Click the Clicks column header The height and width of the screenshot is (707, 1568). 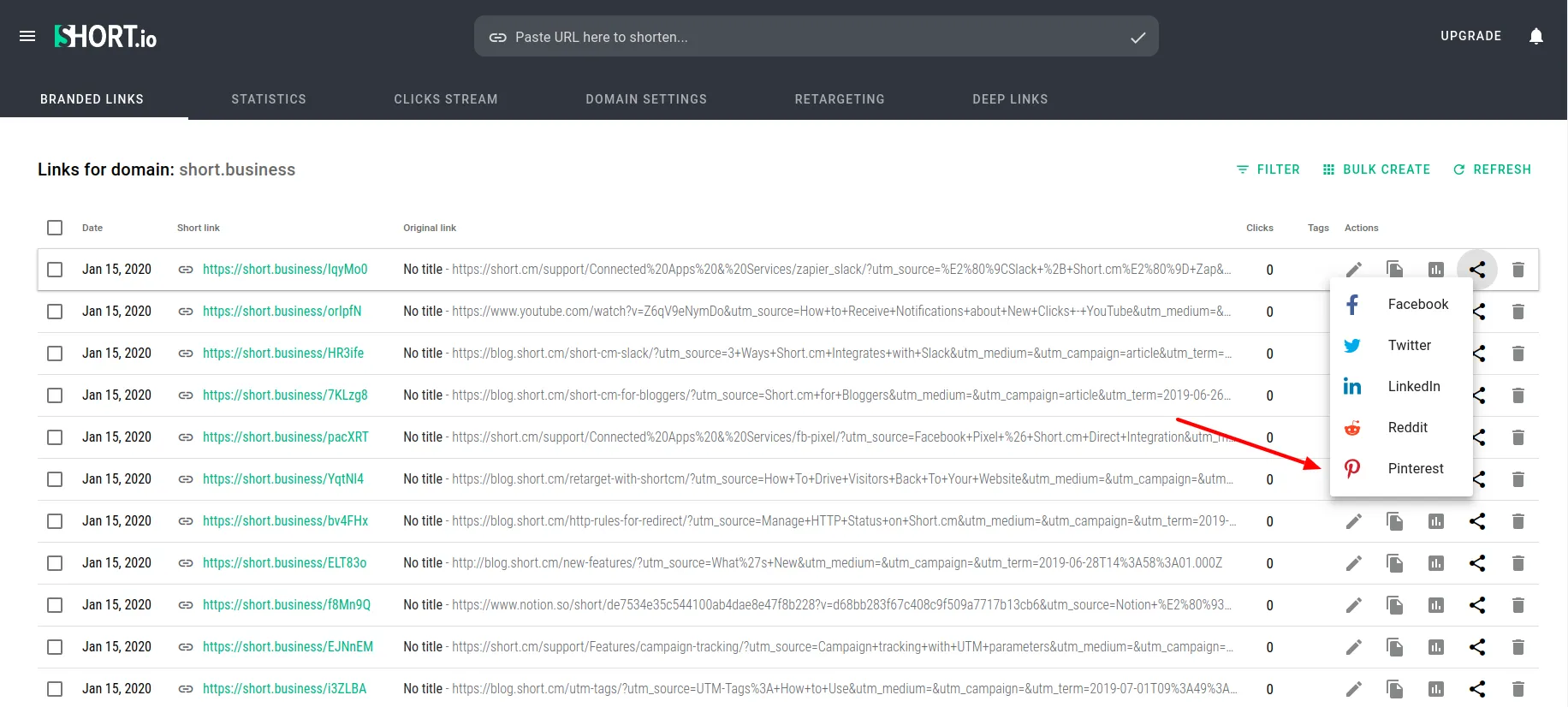pyautogui.click(x=1259, y=228)
